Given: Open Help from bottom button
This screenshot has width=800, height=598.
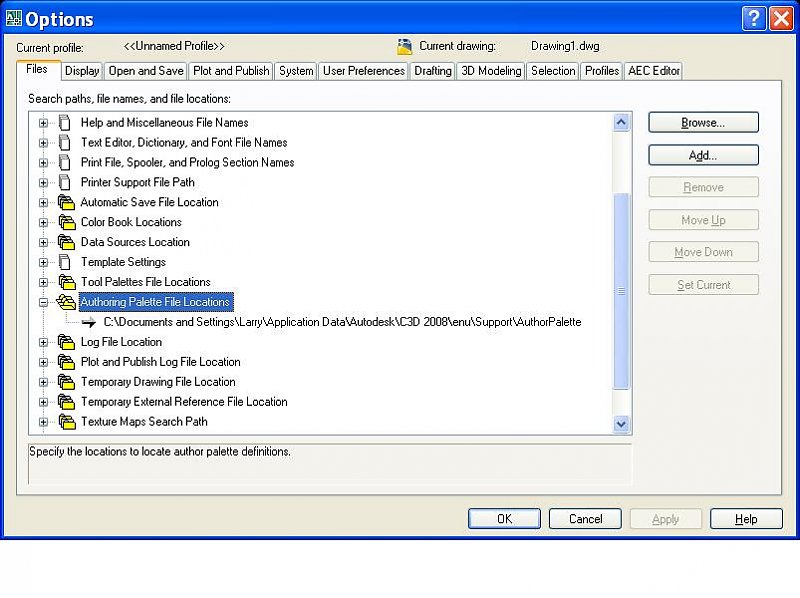Looking at the screenshot, I should click(x=746, y=519).
